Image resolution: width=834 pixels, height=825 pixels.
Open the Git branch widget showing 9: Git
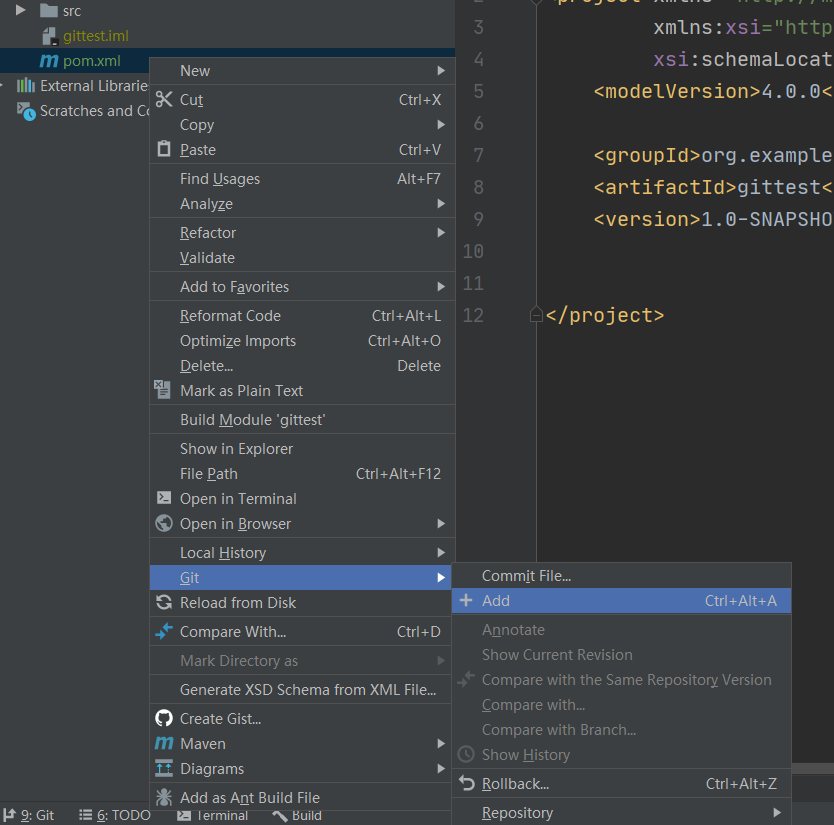[x=30, y=815]
